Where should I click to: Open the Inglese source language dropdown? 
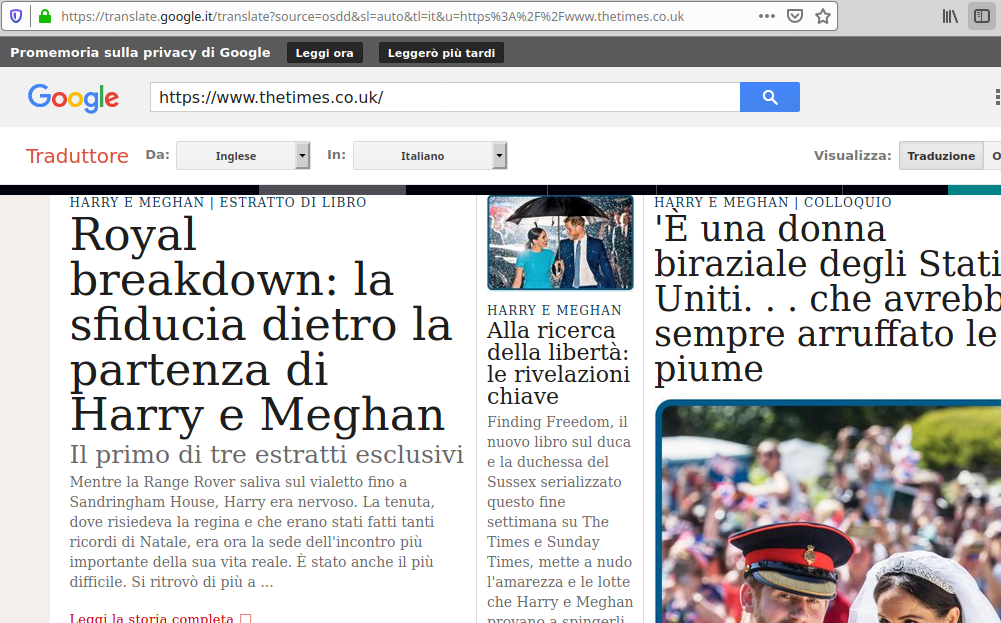click(243, 156)
